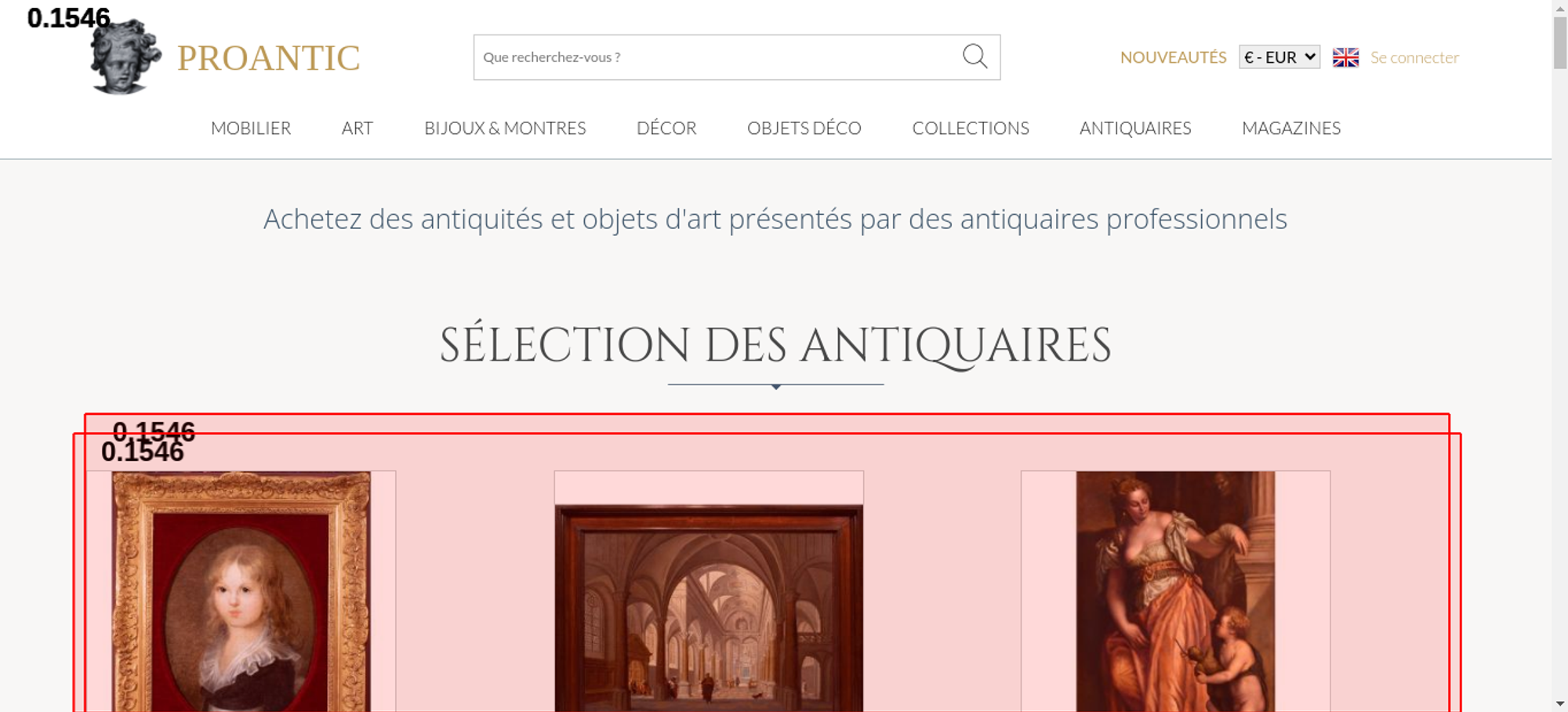
Task: Open the ART menu
Action: coord(357,128)
